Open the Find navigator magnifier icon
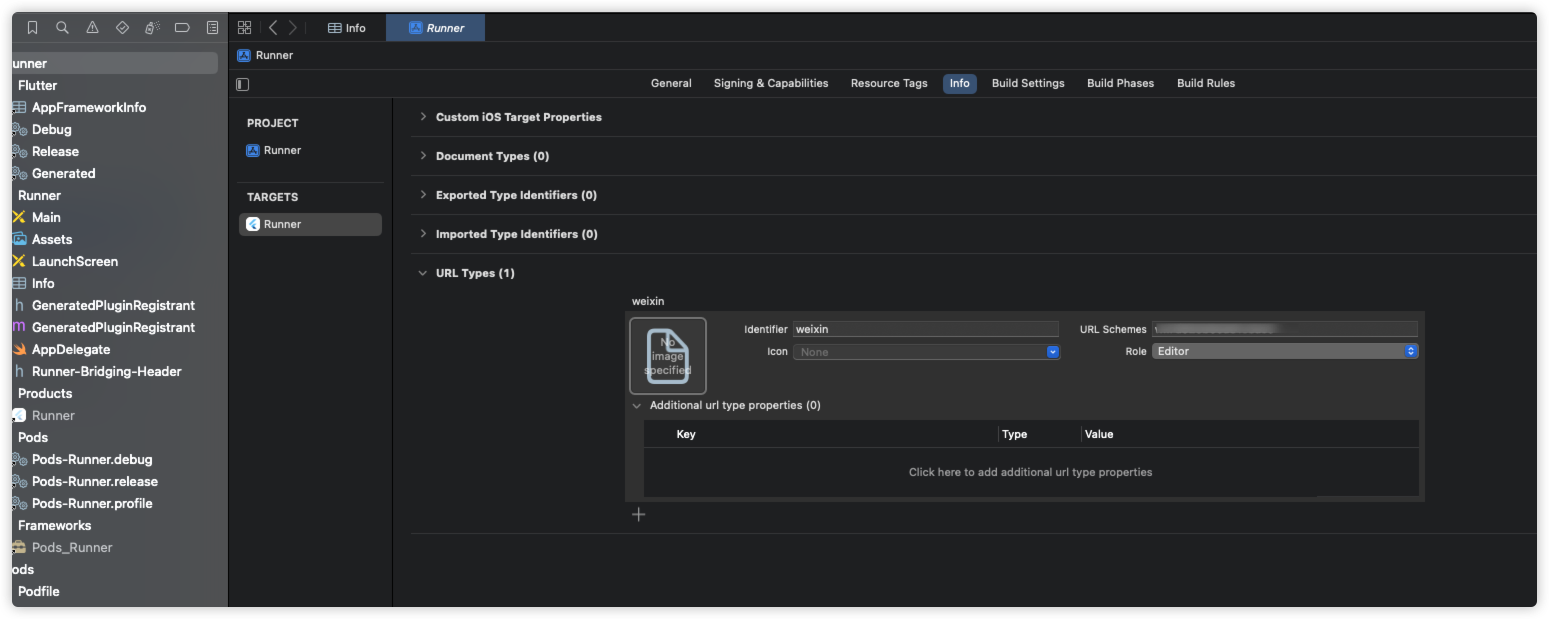1549x619 pixels. pos(63,28)
